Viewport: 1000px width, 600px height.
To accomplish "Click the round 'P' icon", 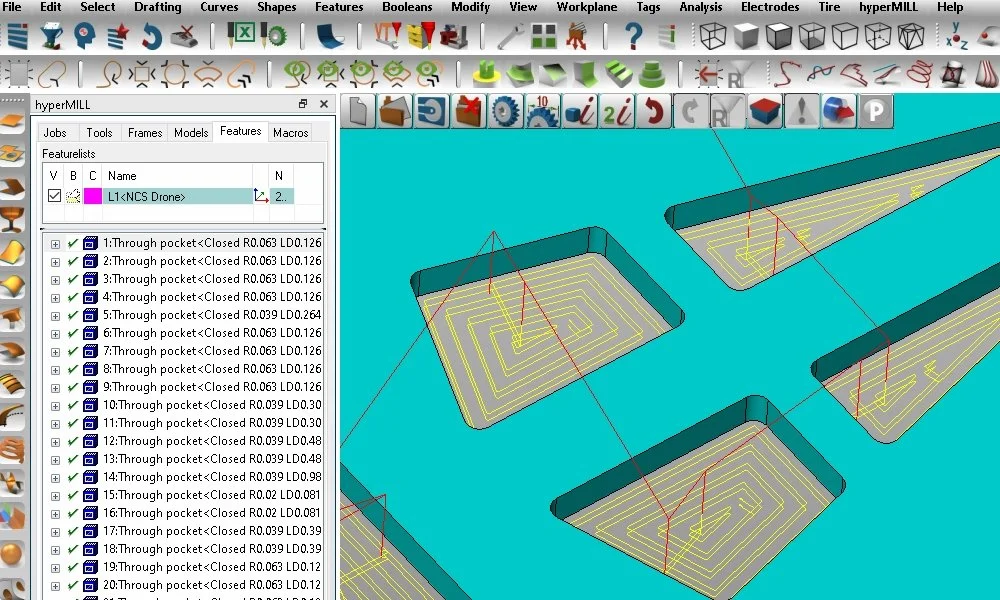I will pyautogui.click(x=876, y=112).
